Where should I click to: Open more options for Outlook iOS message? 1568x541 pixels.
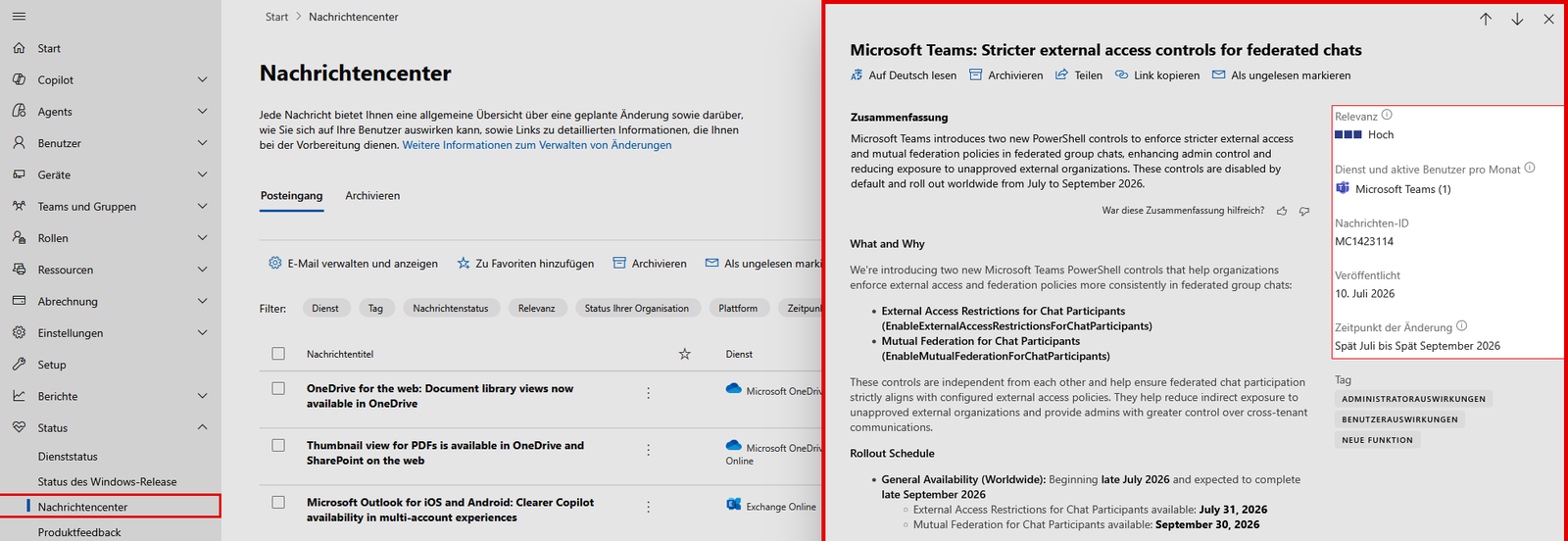click(648, 507)
